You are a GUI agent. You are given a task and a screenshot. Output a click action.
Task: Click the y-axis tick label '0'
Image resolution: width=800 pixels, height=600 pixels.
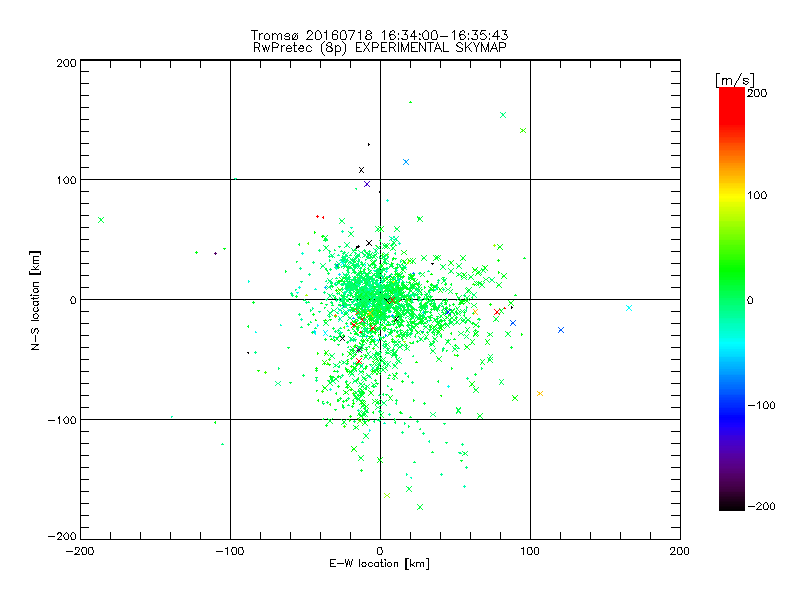coord(73,300)
